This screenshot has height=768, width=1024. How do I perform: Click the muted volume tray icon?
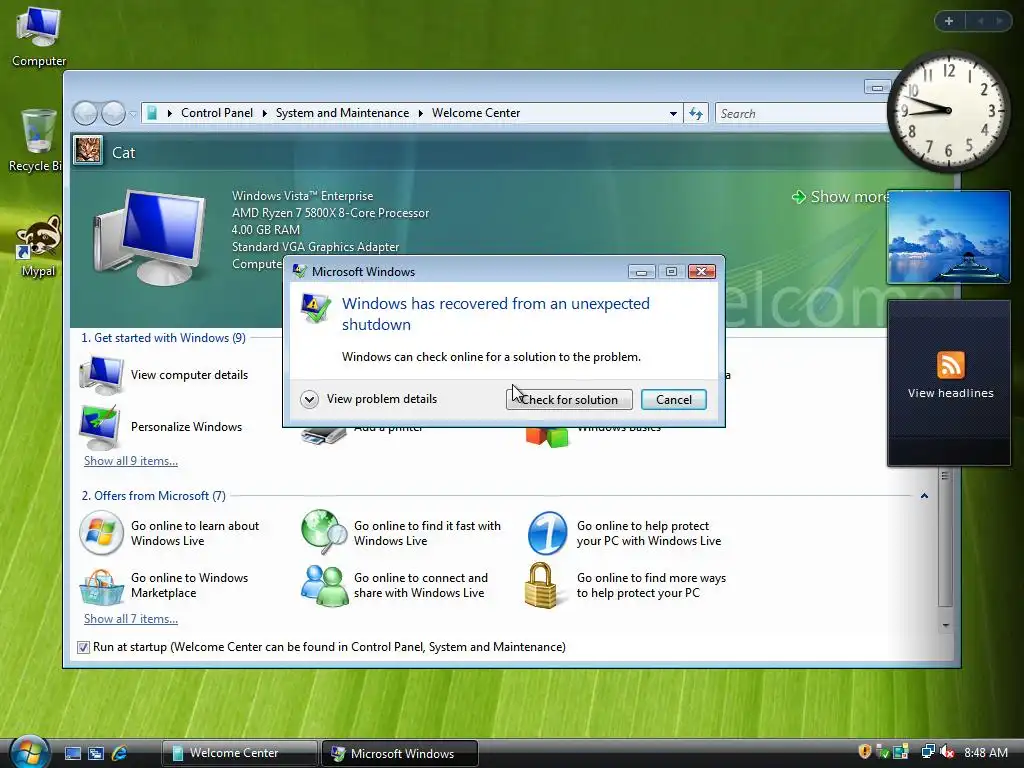(x=947, y=752)
